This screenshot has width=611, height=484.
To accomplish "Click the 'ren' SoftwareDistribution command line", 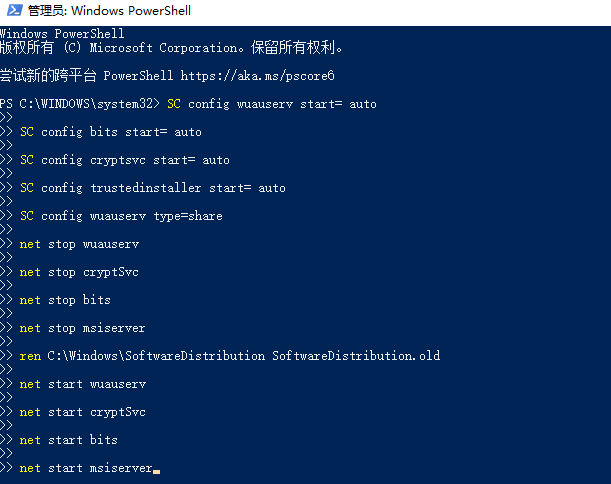I will click(x=229, y=356).
